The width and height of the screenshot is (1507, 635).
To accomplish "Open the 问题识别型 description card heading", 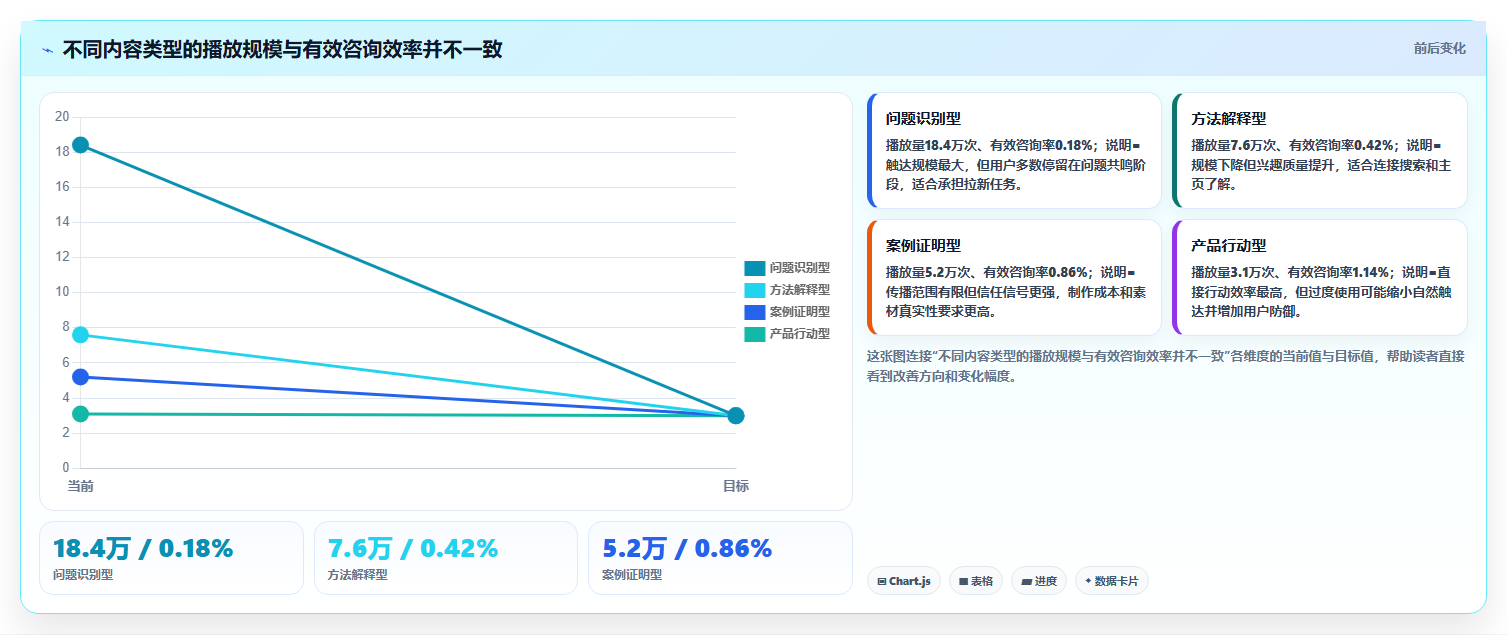I will coord(923,118).
